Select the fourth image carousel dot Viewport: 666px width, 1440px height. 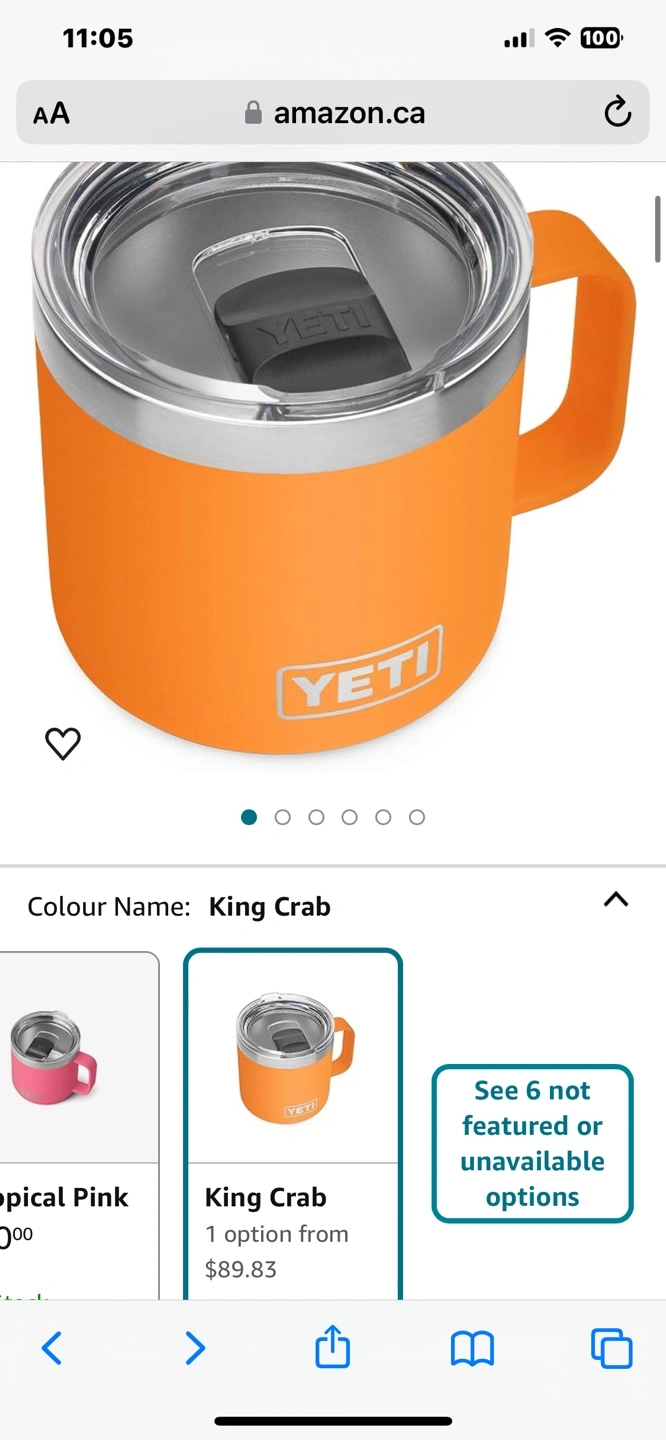tap(349, 817)
